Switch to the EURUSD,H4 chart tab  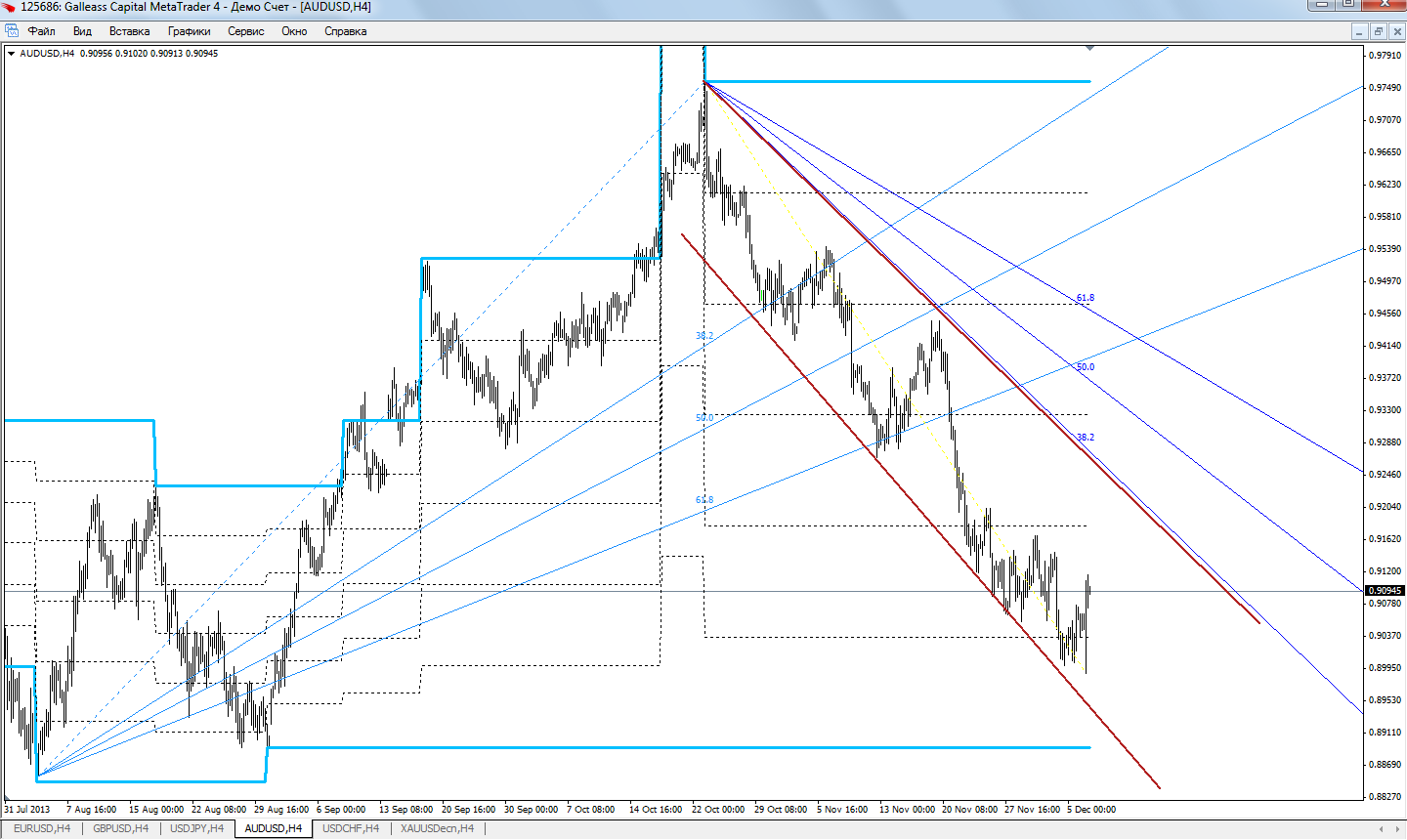tap(42, 828)
